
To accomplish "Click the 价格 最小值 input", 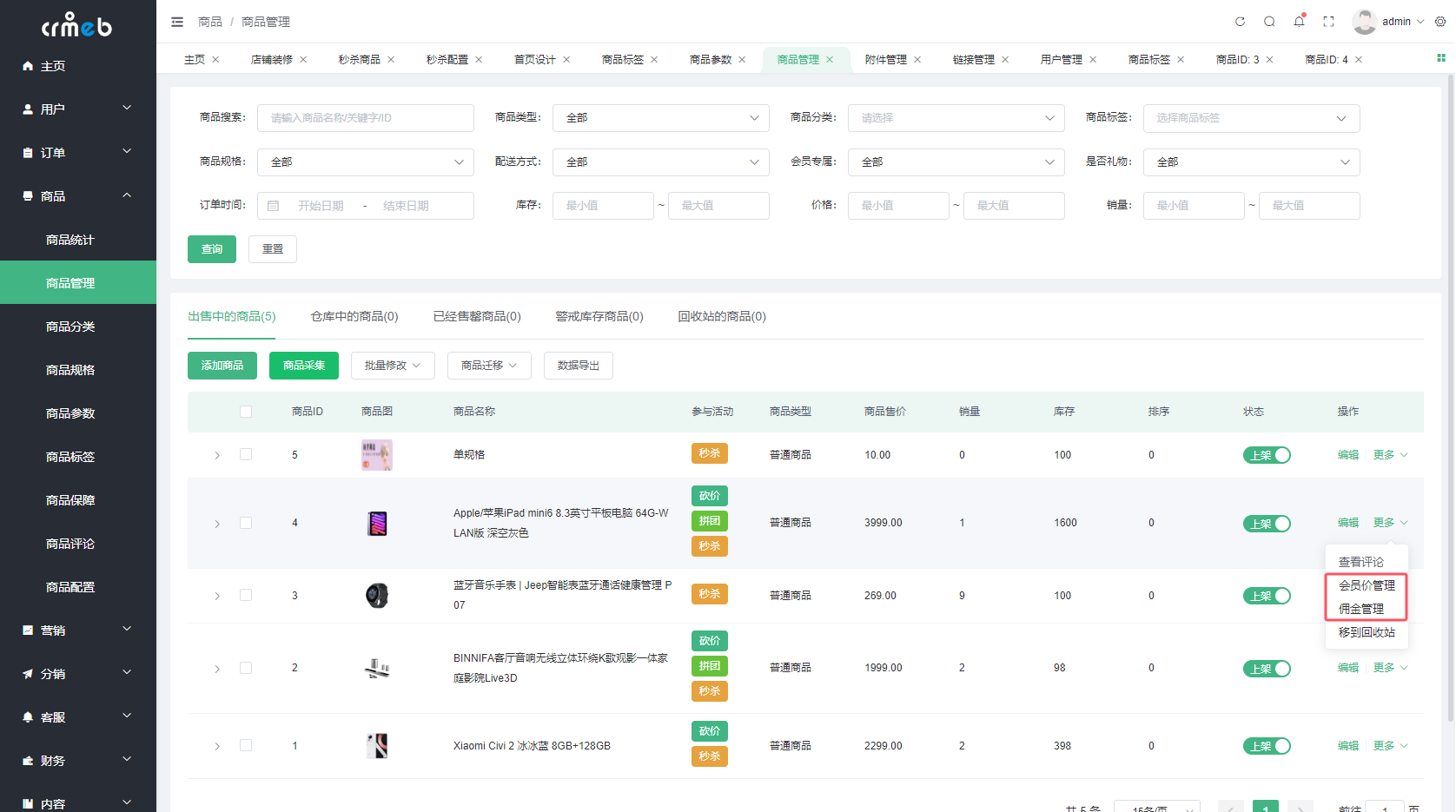I will (898, 206).
